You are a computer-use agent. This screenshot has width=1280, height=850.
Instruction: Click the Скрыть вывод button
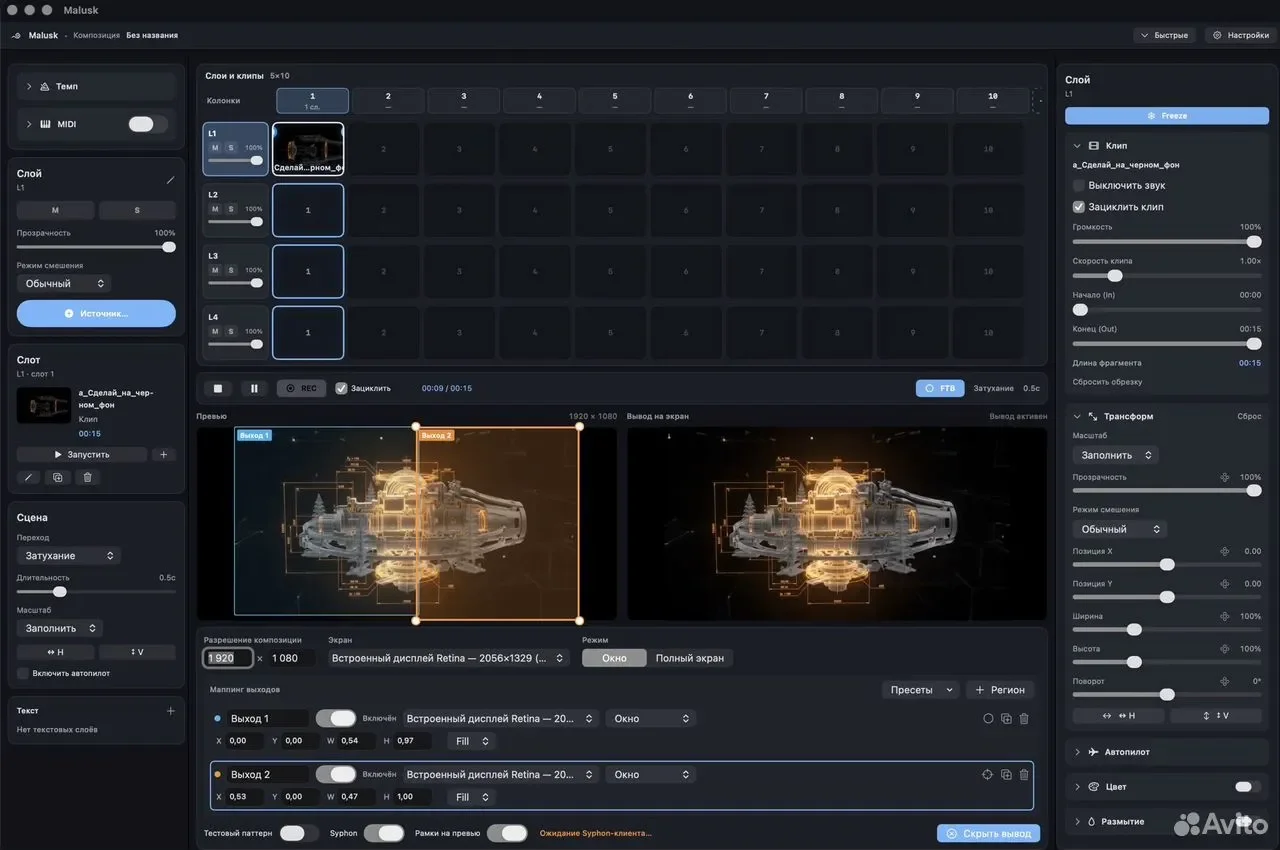click(989, 833)
